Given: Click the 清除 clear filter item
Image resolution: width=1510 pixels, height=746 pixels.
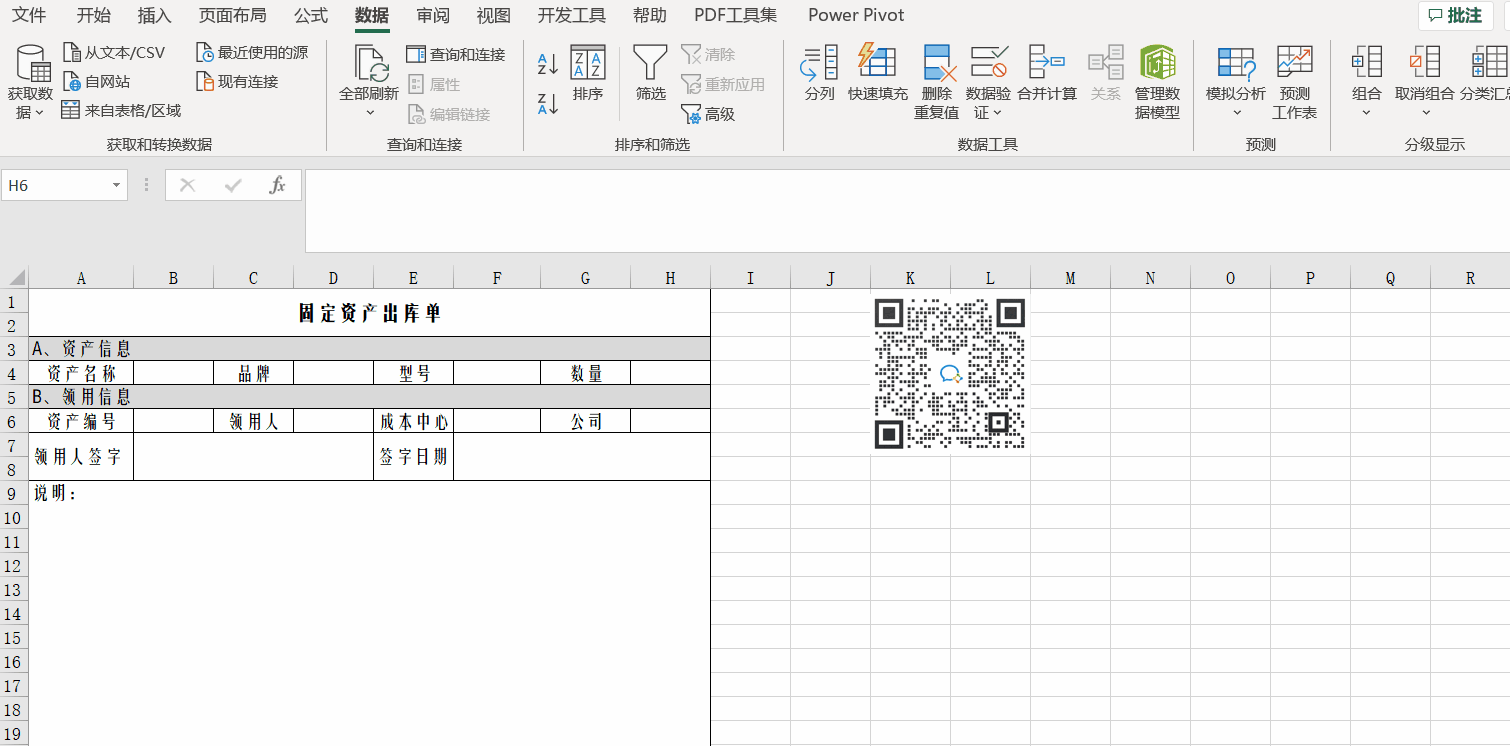Looking at the screenshot, I should [x=708, y=55].
